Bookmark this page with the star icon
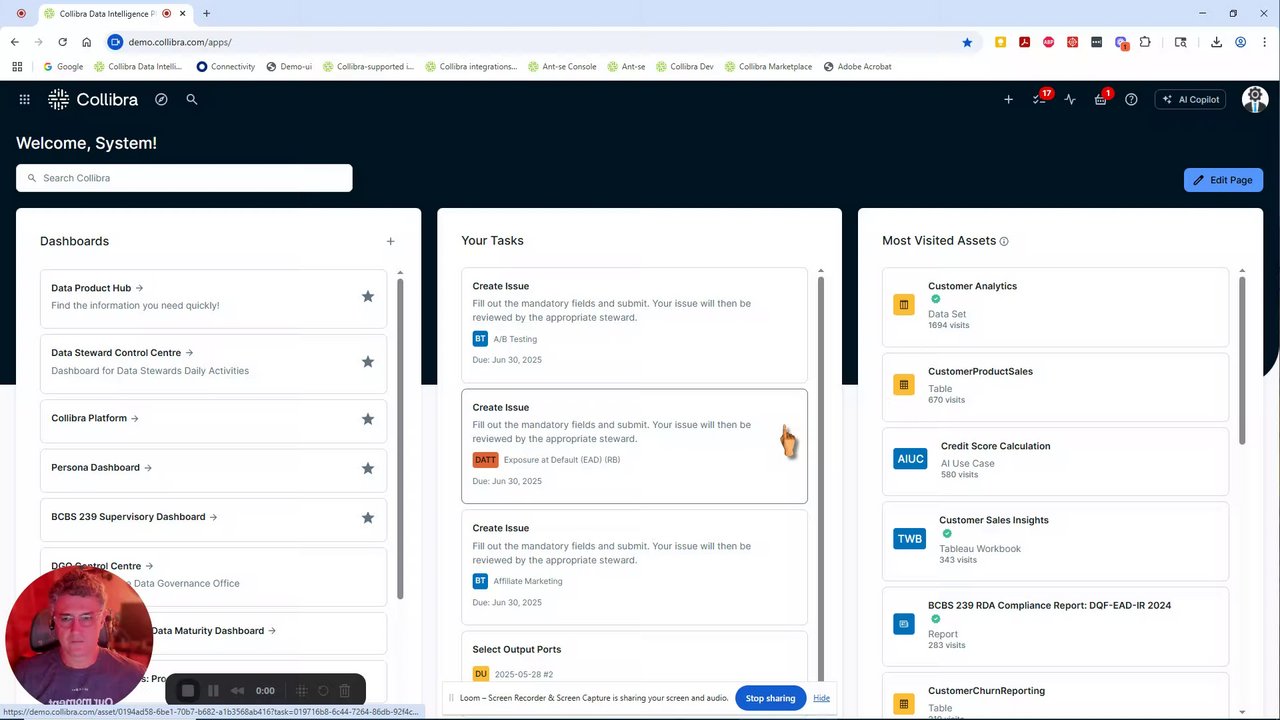 point(967,42)
